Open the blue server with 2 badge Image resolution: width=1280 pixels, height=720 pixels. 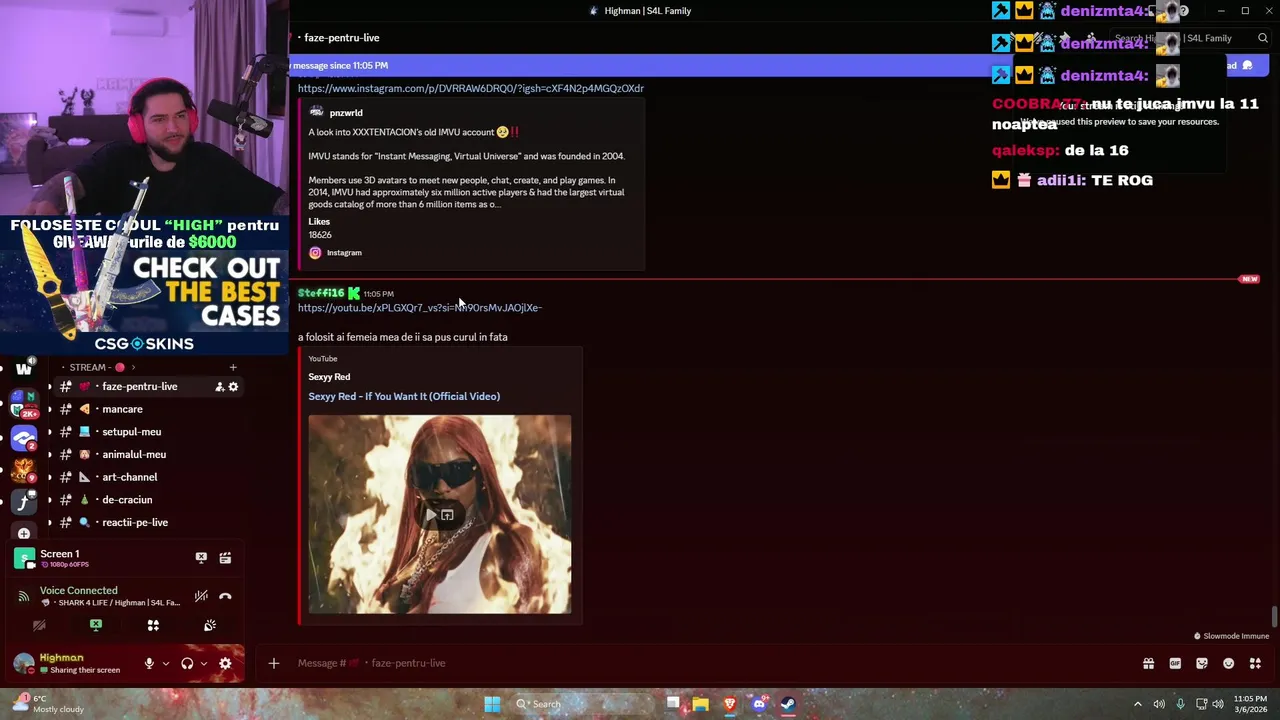[x=24, y=438]
